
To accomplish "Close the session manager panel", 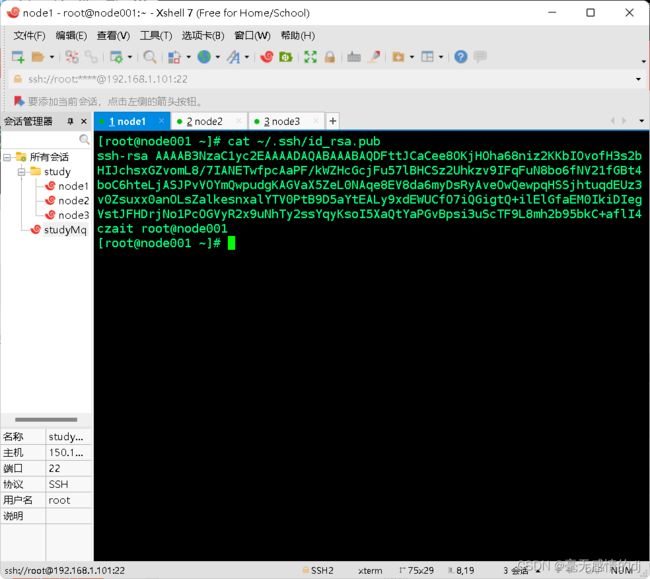I will click(x=84, y=121).
